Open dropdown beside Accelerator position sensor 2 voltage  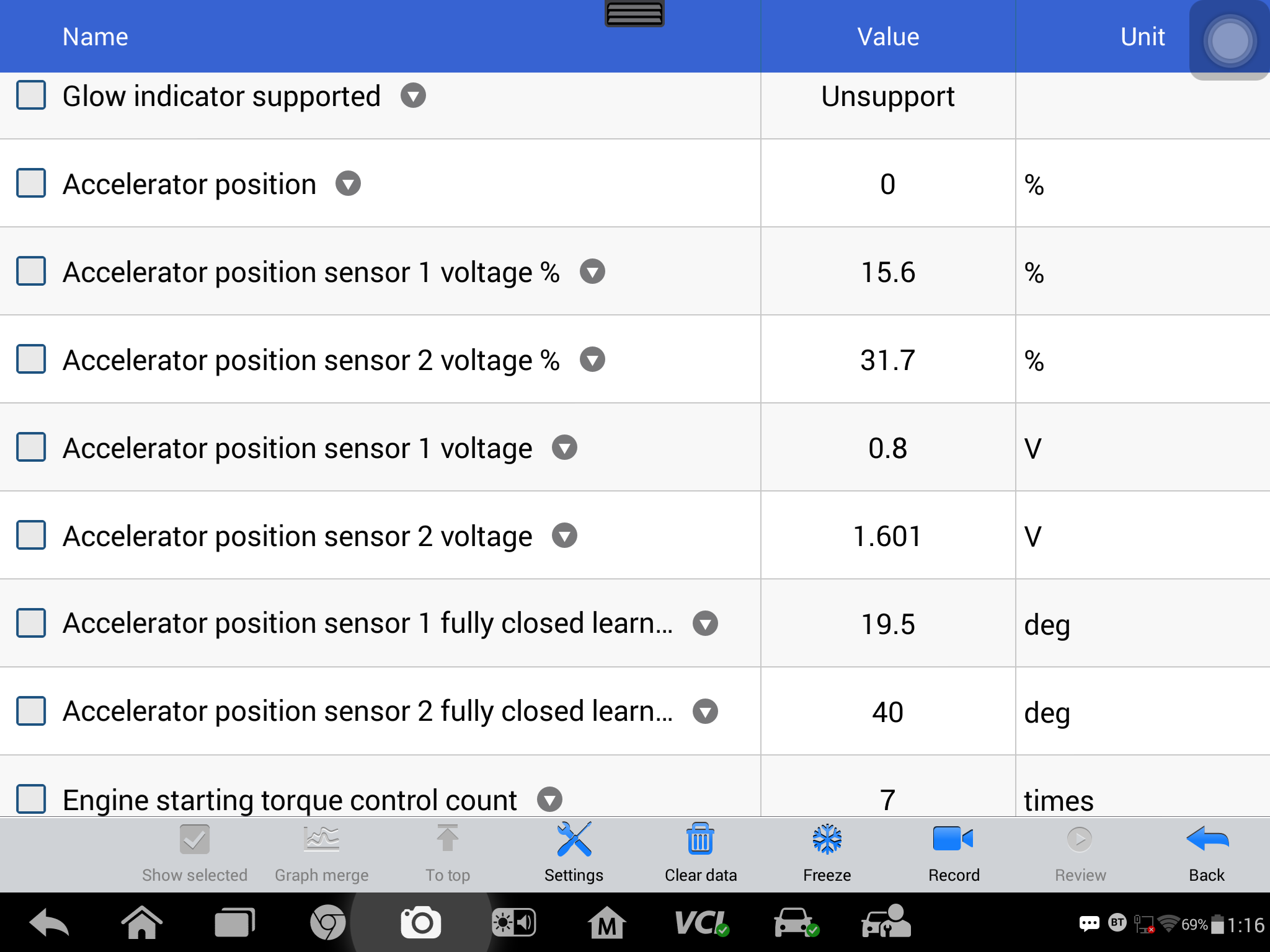[x=564, y=535]
